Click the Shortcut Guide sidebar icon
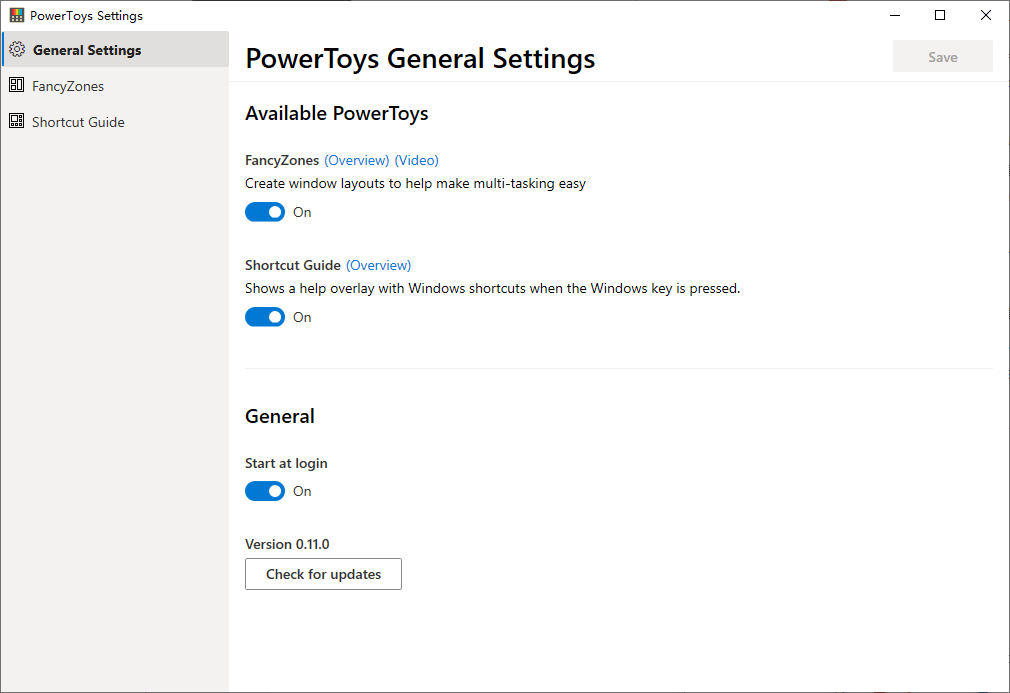 16,122
